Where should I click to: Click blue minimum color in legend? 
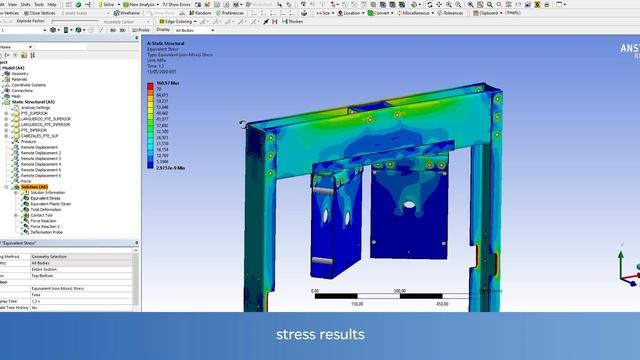[150, 165]
